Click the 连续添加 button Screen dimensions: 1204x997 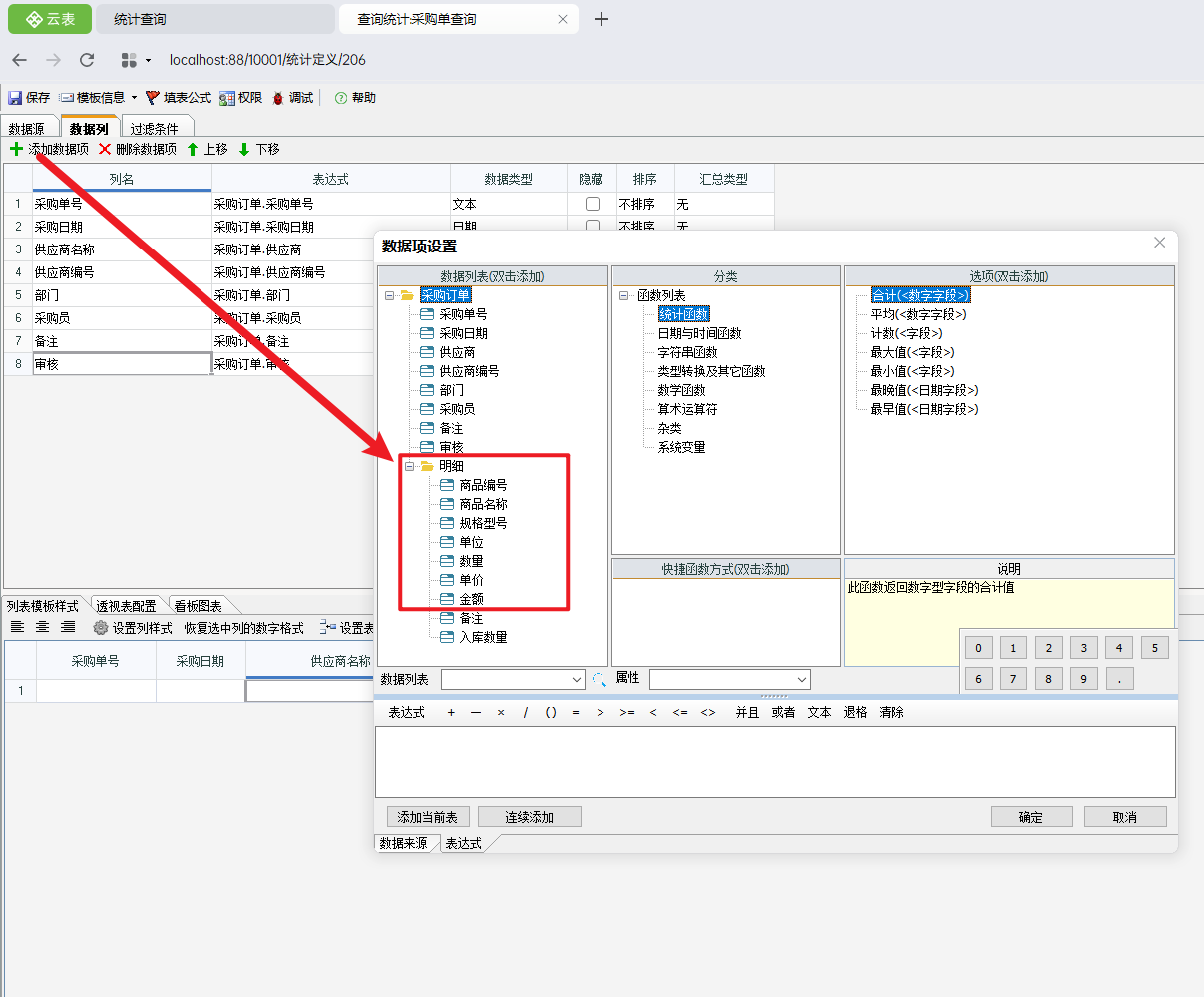point(529,817)
